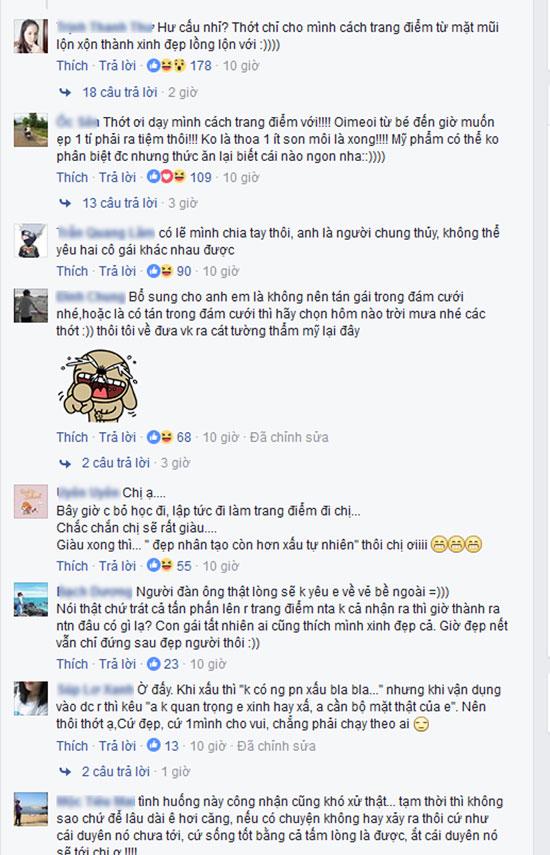Viewport: 550px width, 855px height.
Task: Click Trả lời on the 'Người đàn ông thật lòng' comment
Action: [118, 664]
